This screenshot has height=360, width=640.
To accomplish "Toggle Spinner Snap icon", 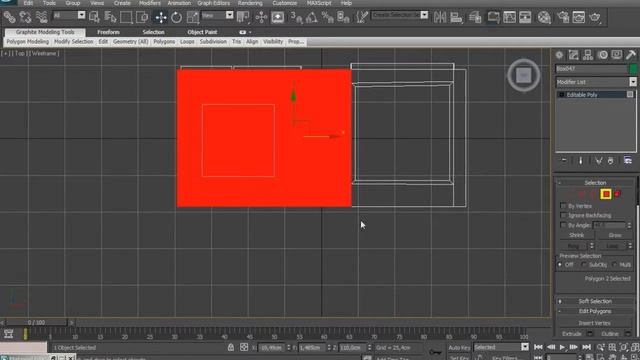I will pos(343,17).
